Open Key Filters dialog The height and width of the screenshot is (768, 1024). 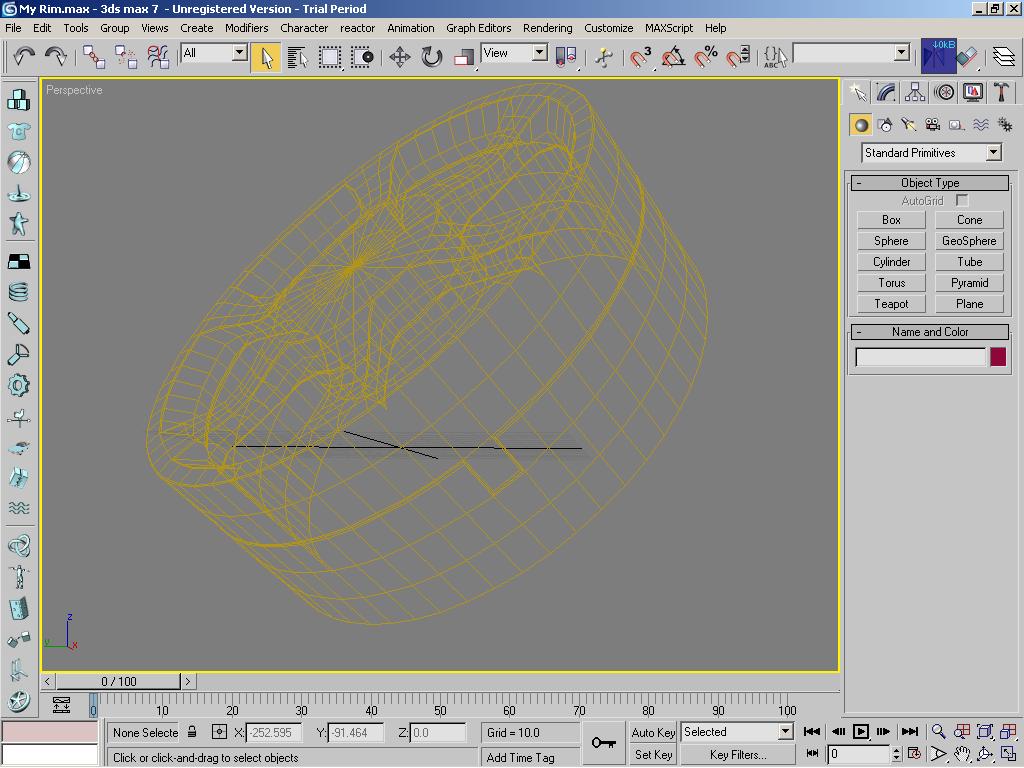pyautogui.click(x=737, y=754)
